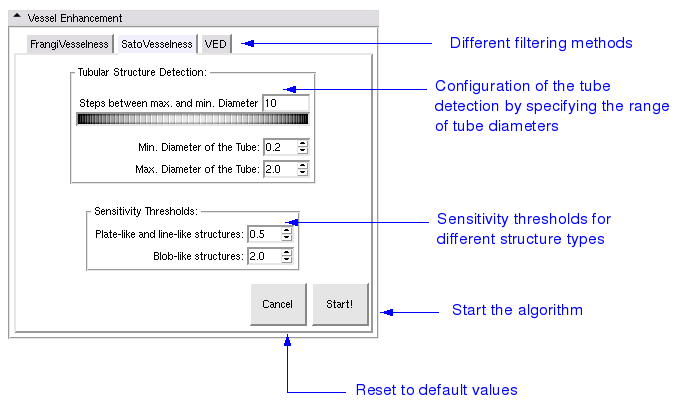The height and width of the screenshot is (400, 675).
Task: Focus the Blob-like structures value field
Action: click(x=263, y=256)
